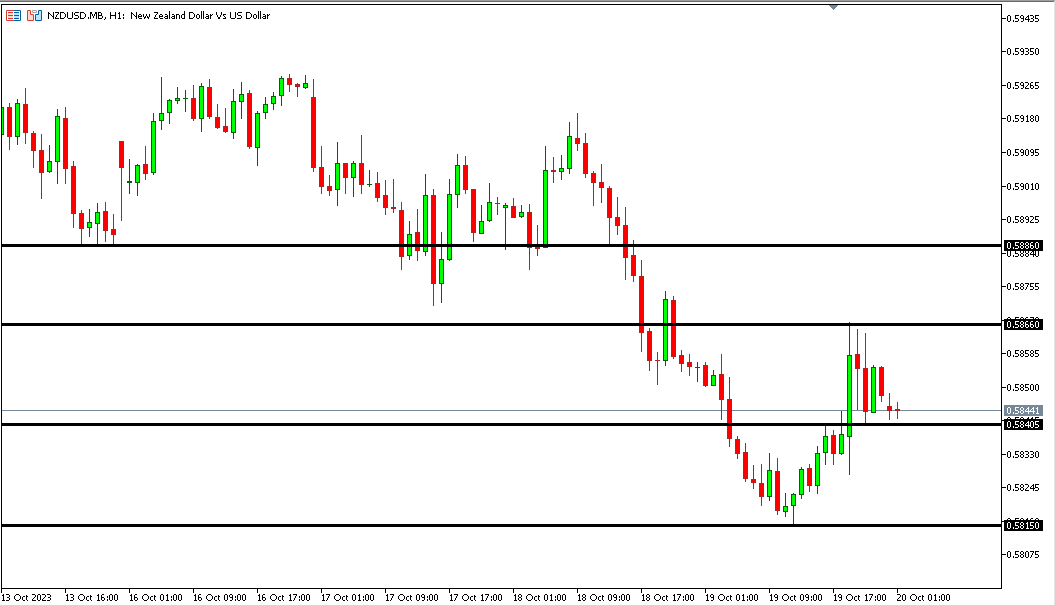1055x605 pixels.
Task: Select the horizontal line price label 0.58150
Action: coord(1023,526)
